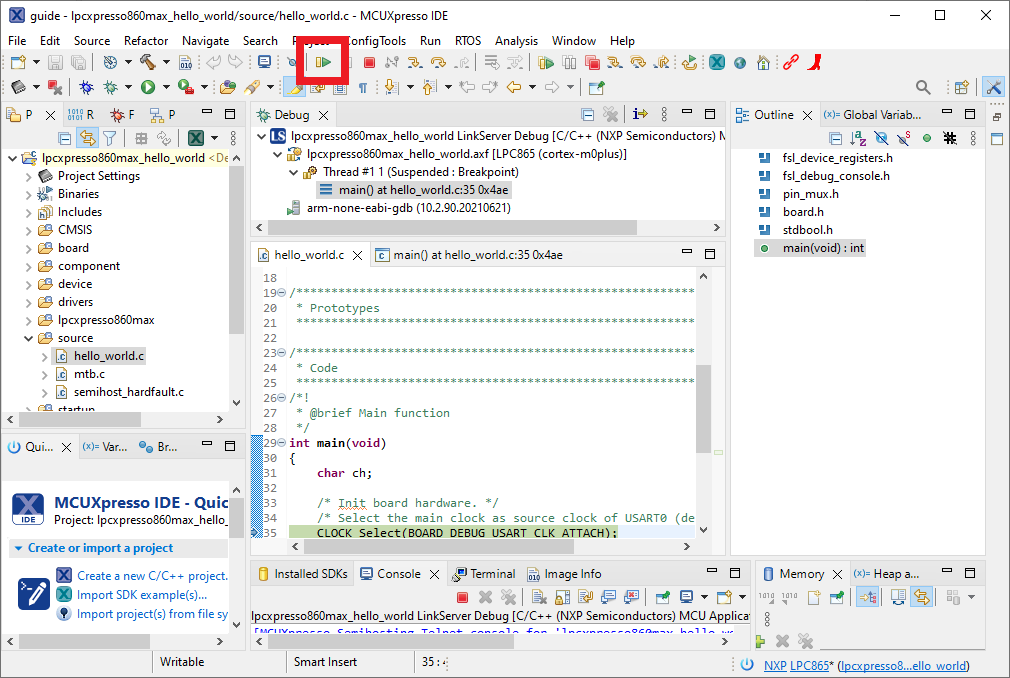
Task: Toggle Show Whitespace Characters pilcrow button
Action: tap(362, 88)
